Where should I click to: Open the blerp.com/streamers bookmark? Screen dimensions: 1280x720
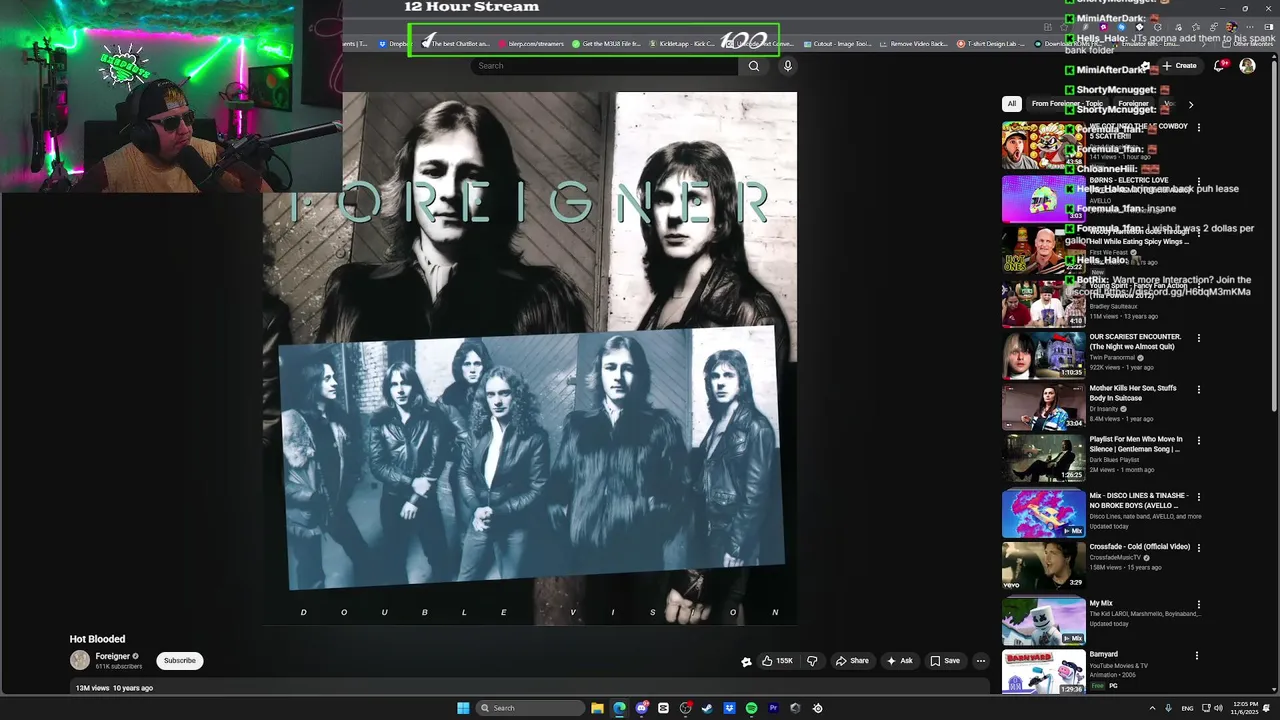coord(531,44)
